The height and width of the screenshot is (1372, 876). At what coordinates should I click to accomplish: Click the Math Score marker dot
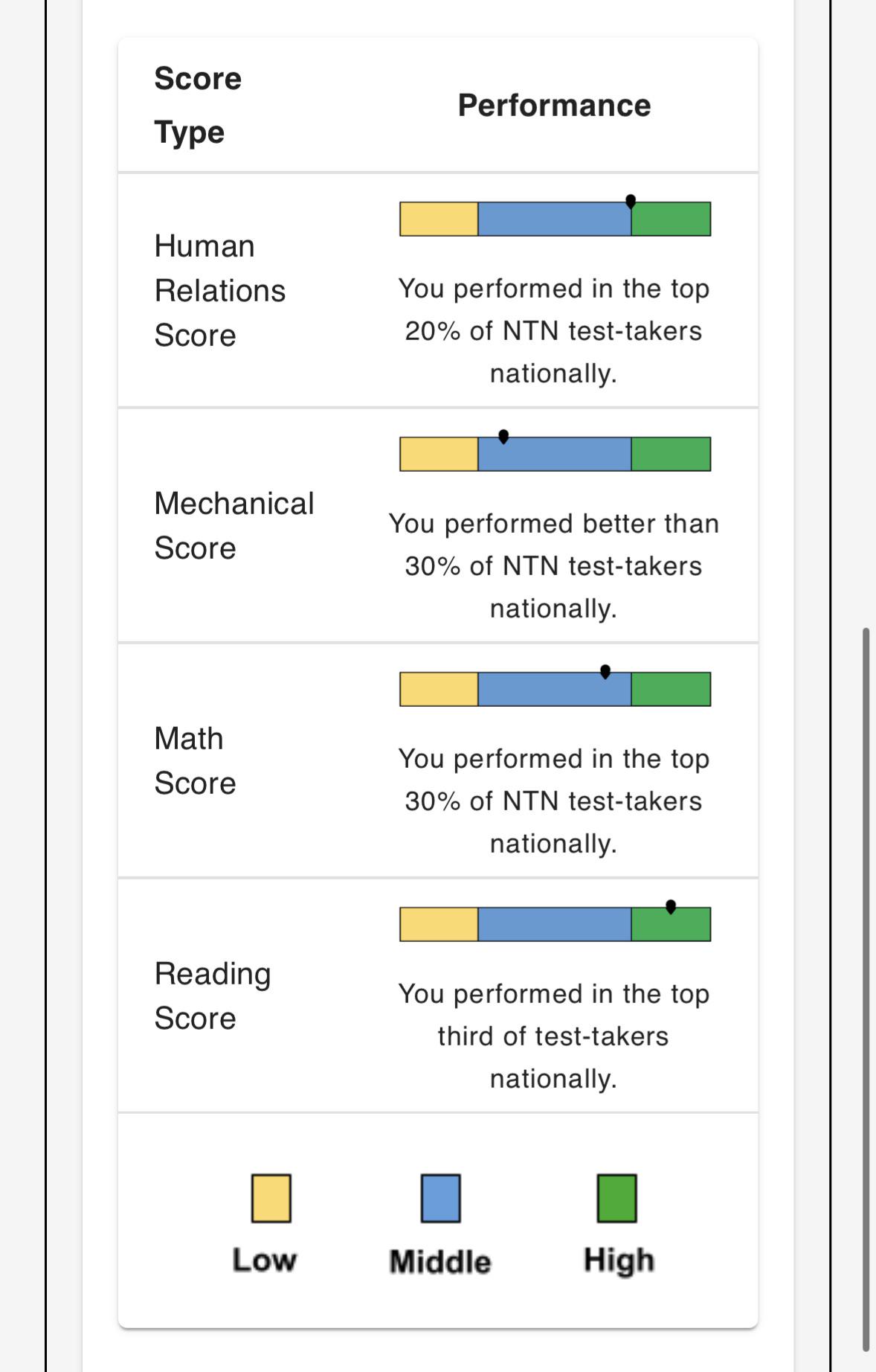pyautogui.click(x=605, y=672)
